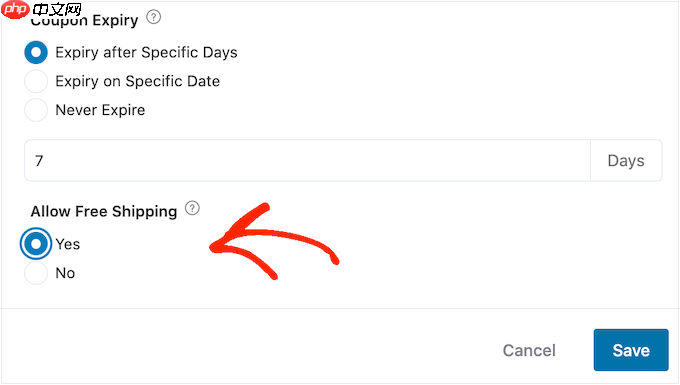The image size is (680, 385).
Task: Click the "Expiry on Specific Date" label text
Action: point(137,81)
